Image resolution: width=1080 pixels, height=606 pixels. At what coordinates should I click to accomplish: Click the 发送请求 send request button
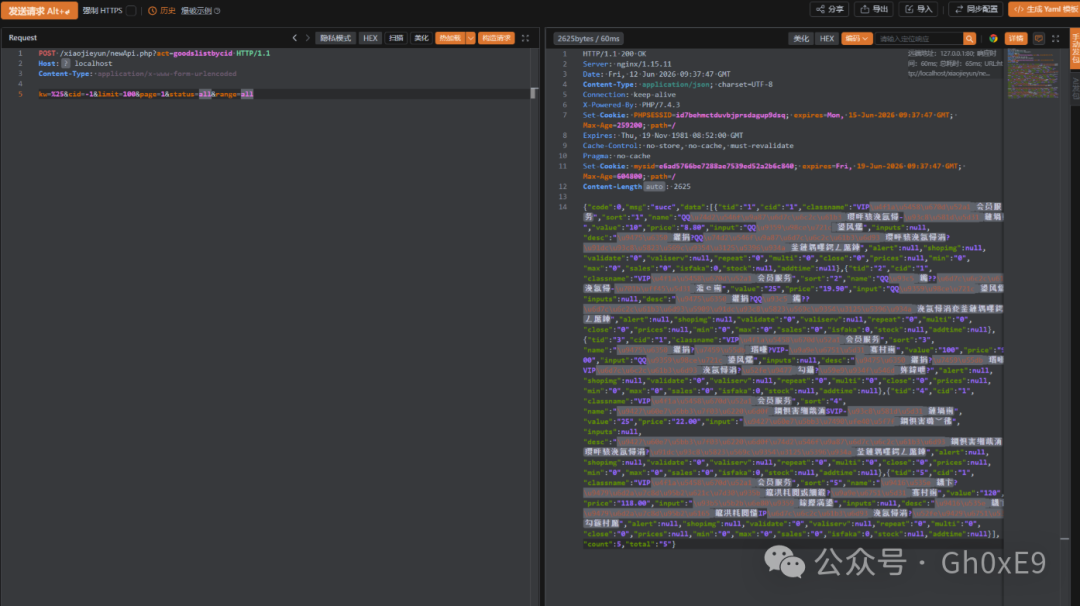(x=39, y=10)
